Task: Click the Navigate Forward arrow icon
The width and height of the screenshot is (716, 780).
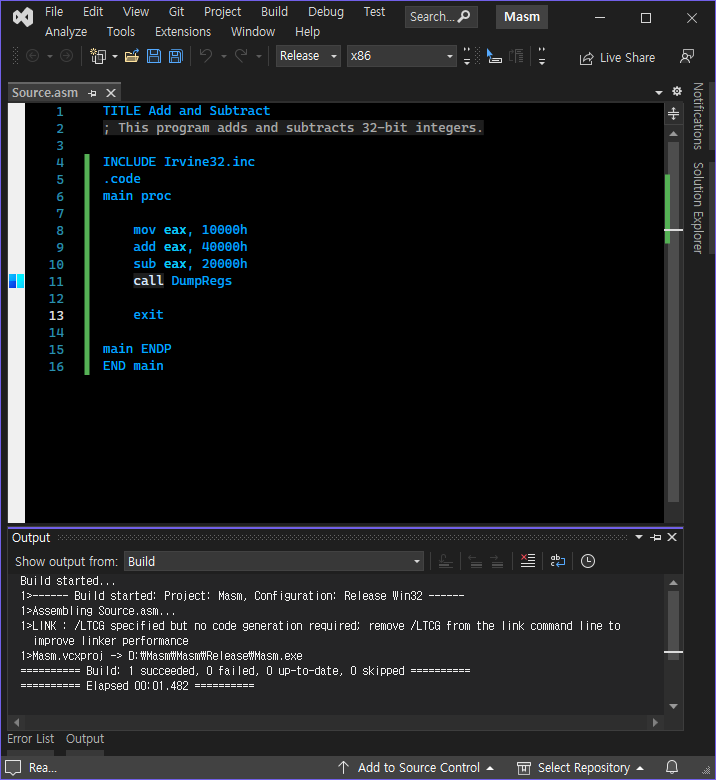Action: pyautogui.click(x=66, y=56)
